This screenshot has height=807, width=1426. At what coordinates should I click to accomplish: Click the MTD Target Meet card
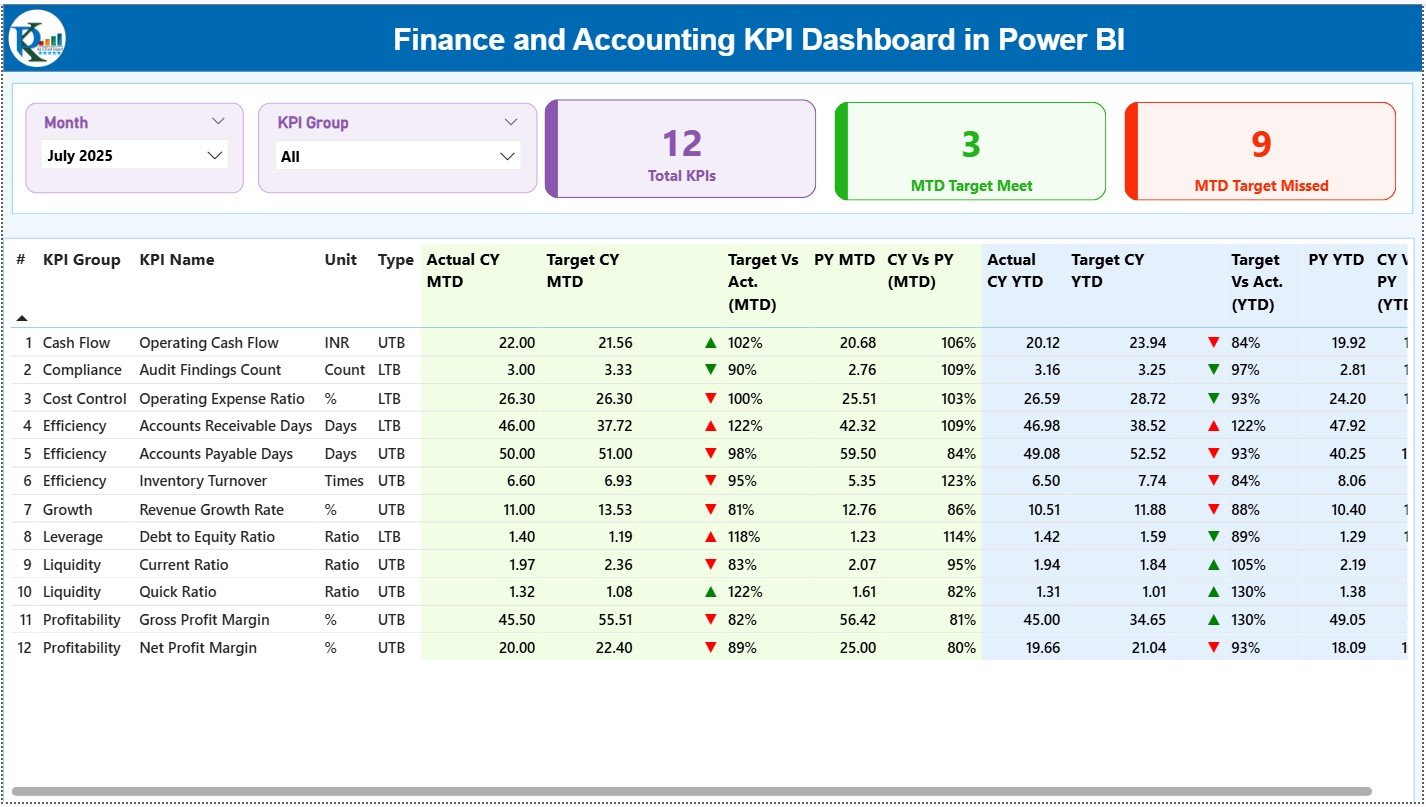[x=971, y=152]
